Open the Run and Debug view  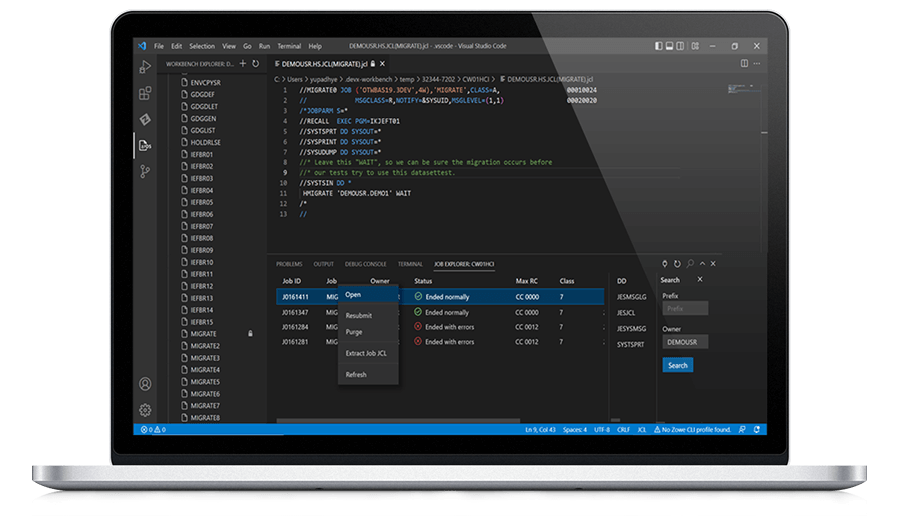tap(145, 66)
